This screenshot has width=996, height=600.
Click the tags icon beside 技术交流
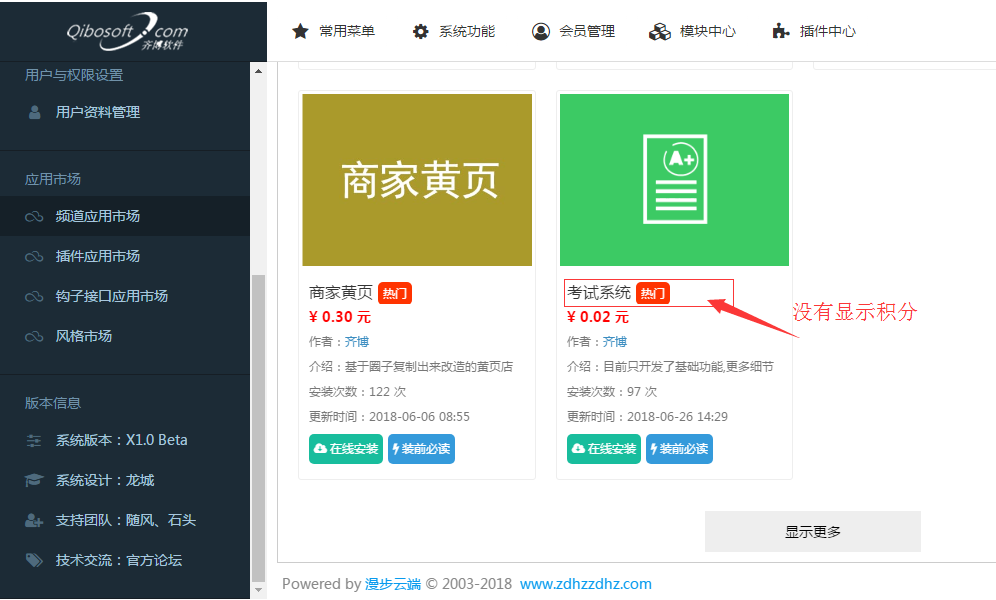[34, 560]
